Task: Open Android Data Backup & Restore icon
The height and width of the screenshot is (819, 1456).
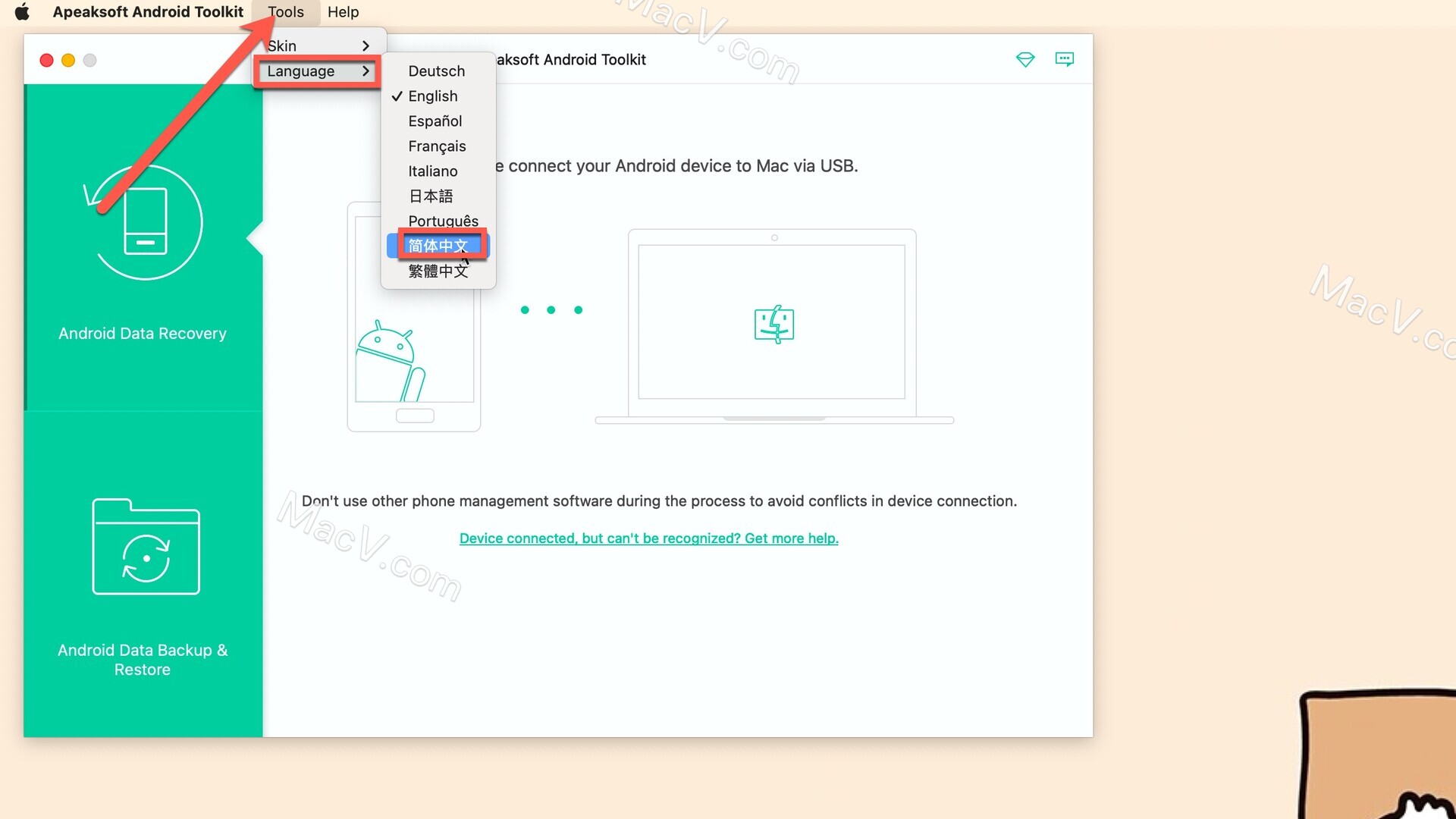Action: (x=146, y=547)
